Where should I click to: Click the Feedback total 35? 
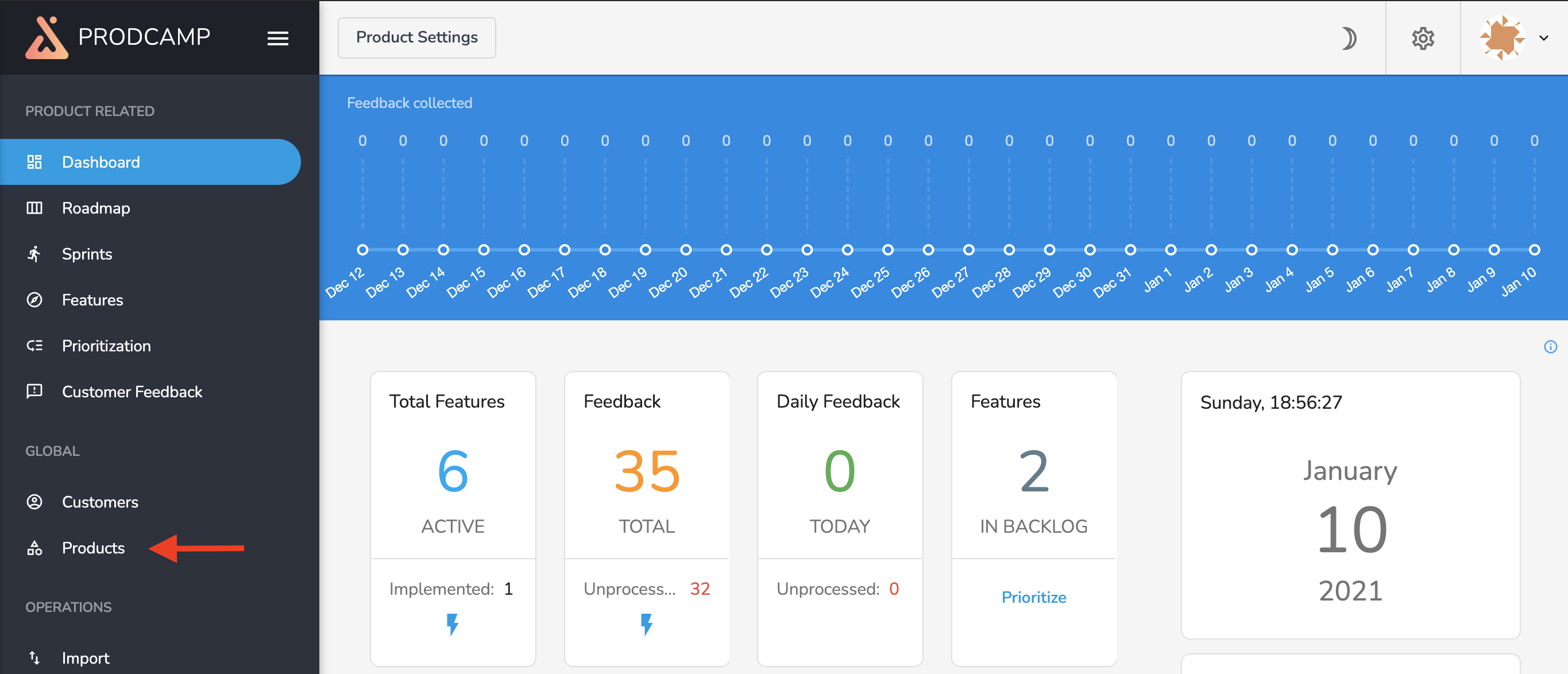(x=646, y=471)
